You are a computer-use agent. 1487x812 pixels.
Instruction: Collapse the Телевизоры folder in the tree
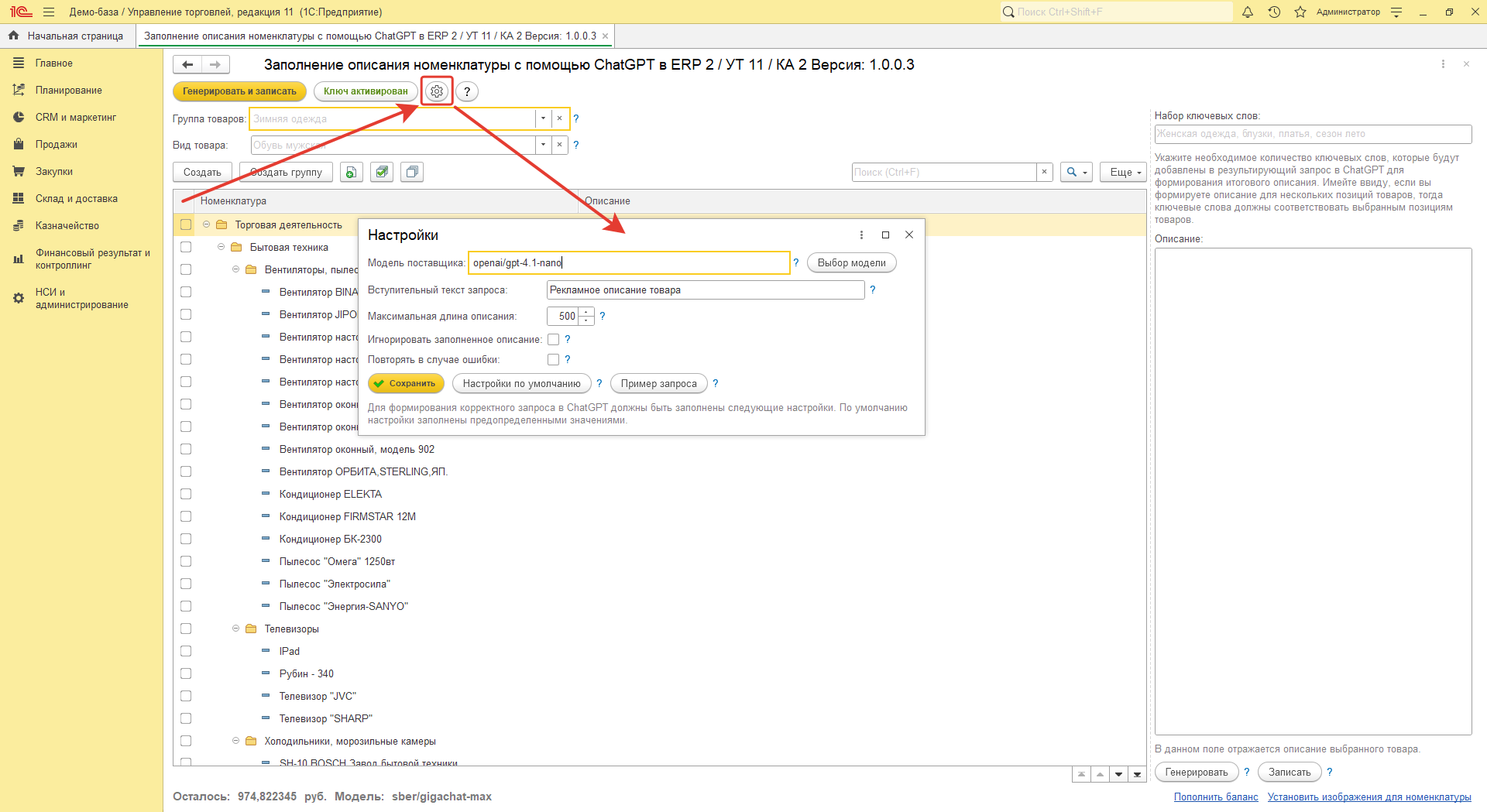(x=235, y=629)
